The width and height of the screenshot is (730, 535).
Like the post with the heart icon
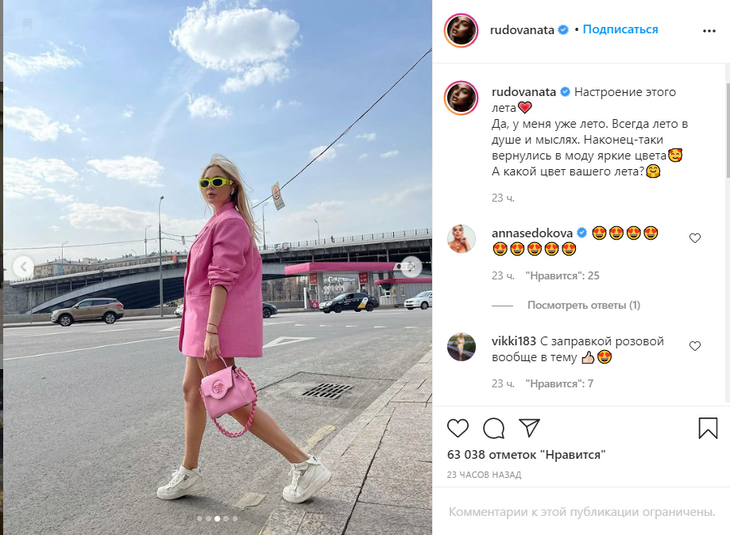click(x=458, y=428)
